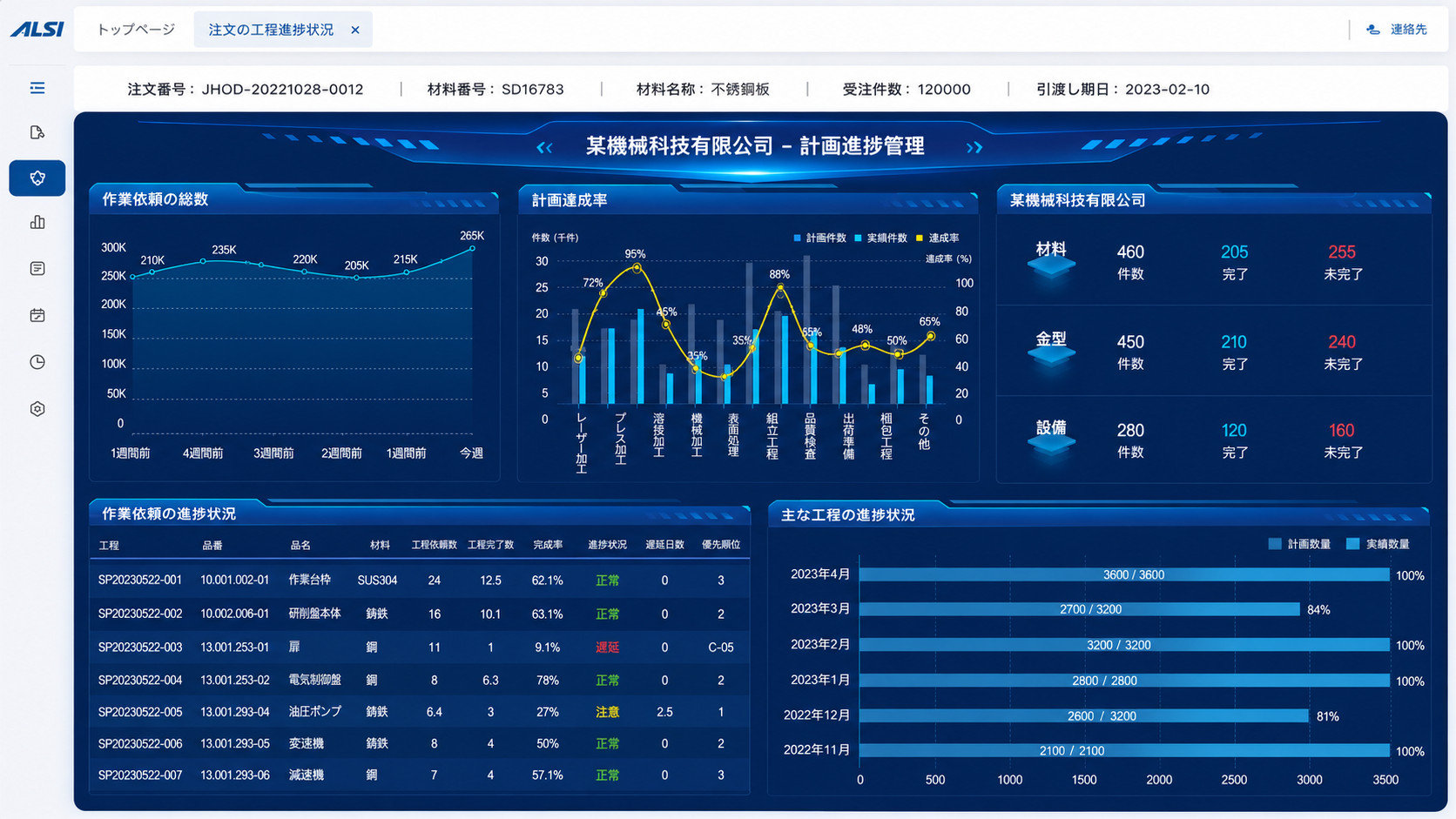
Task: Click the レーザー加工 axis label
Action: pyautogui.click(x=582, y=443)
